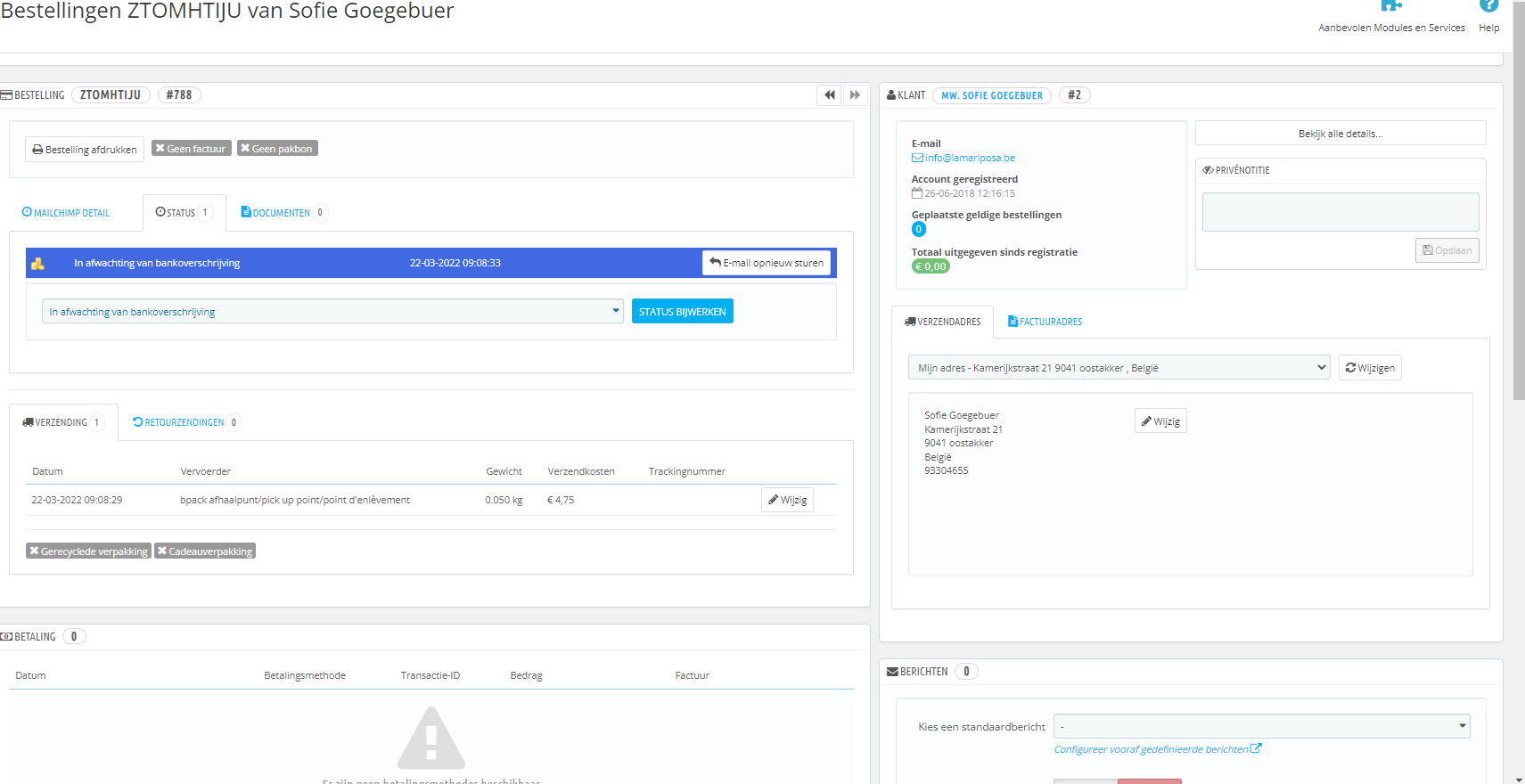Click the info@lamariposa.be email link
This screenshot has height=784, width=1525.
click(970, 158)
